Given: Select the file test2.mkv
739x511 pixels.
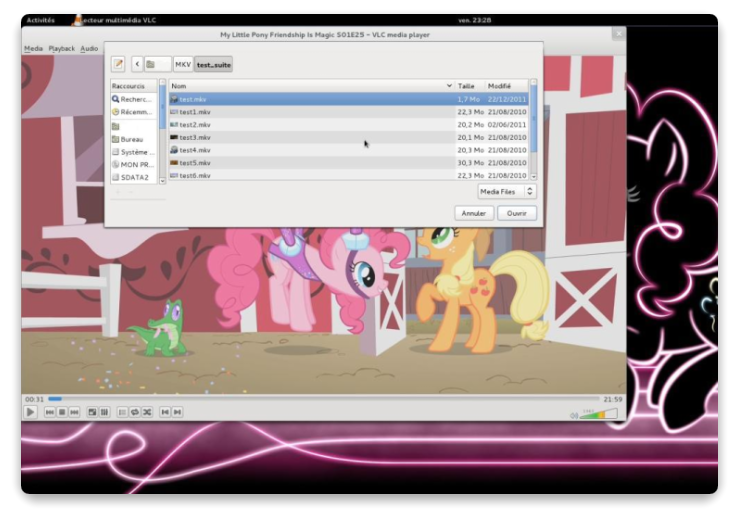Looking at the screenshot, I should (x=348, y=125).
